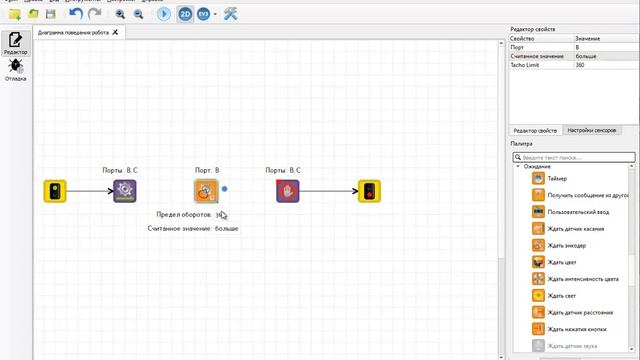Select the Ждать цвет palette block

554,262
